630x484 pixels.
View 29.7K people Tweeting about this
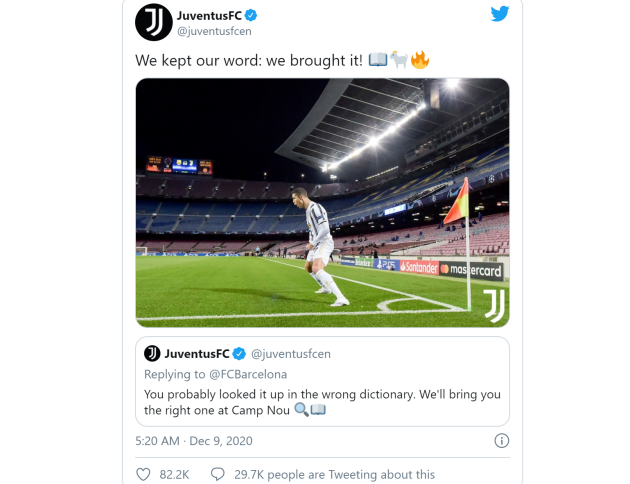(334, 474)
